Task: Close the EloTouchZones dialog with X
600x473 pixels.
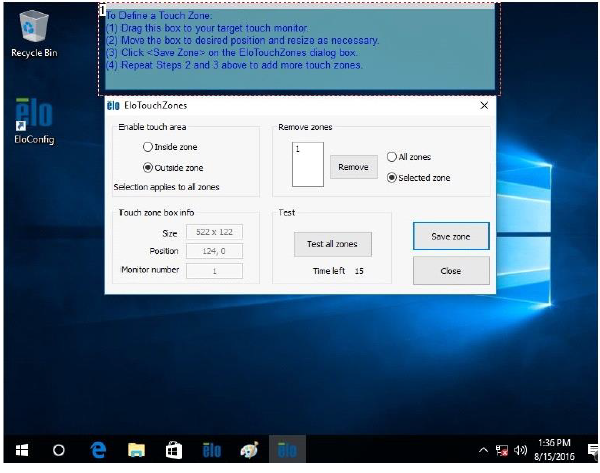Action: tap(484, 106)
